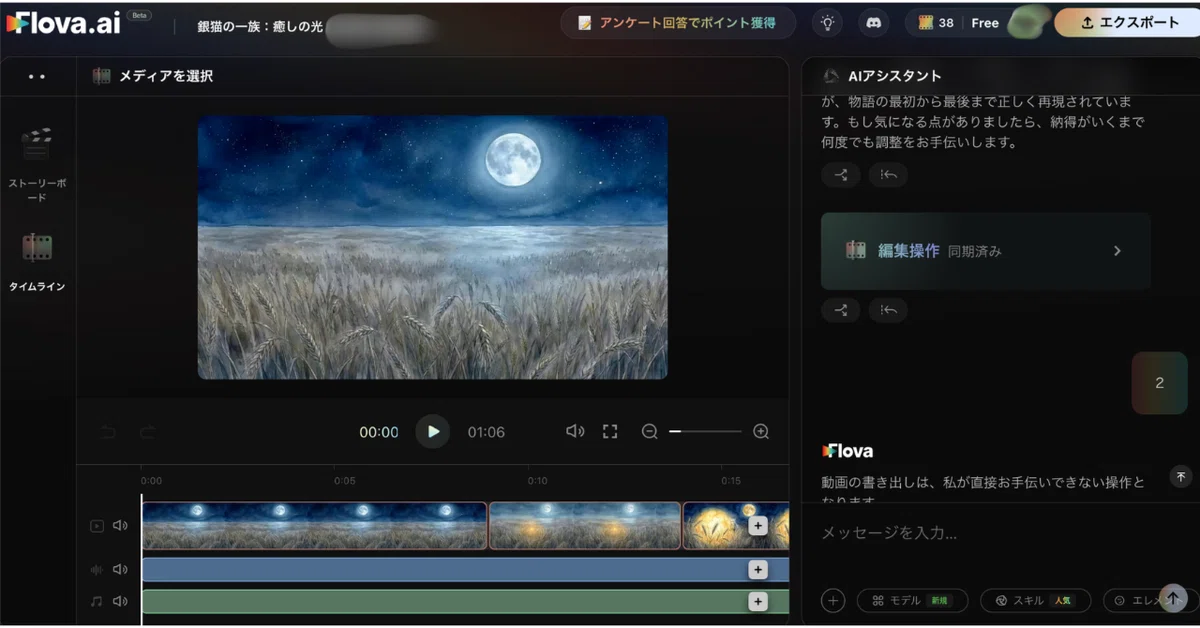Click the Free plan badge
The width and height of the screenshot is (1200, 628).
[985, 23]
